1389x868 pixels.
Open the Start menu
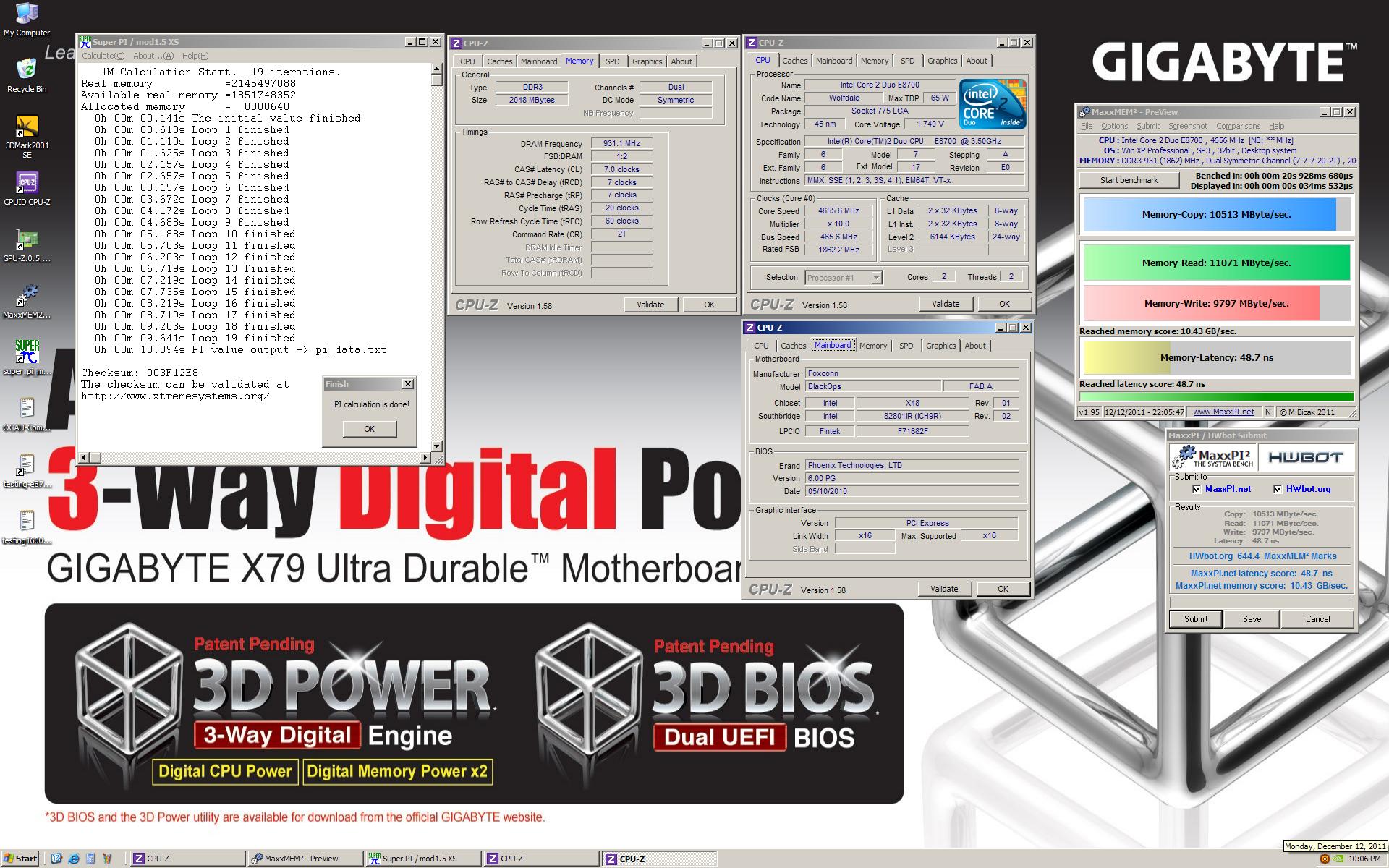pyautogui.click(x=21, y=859)
